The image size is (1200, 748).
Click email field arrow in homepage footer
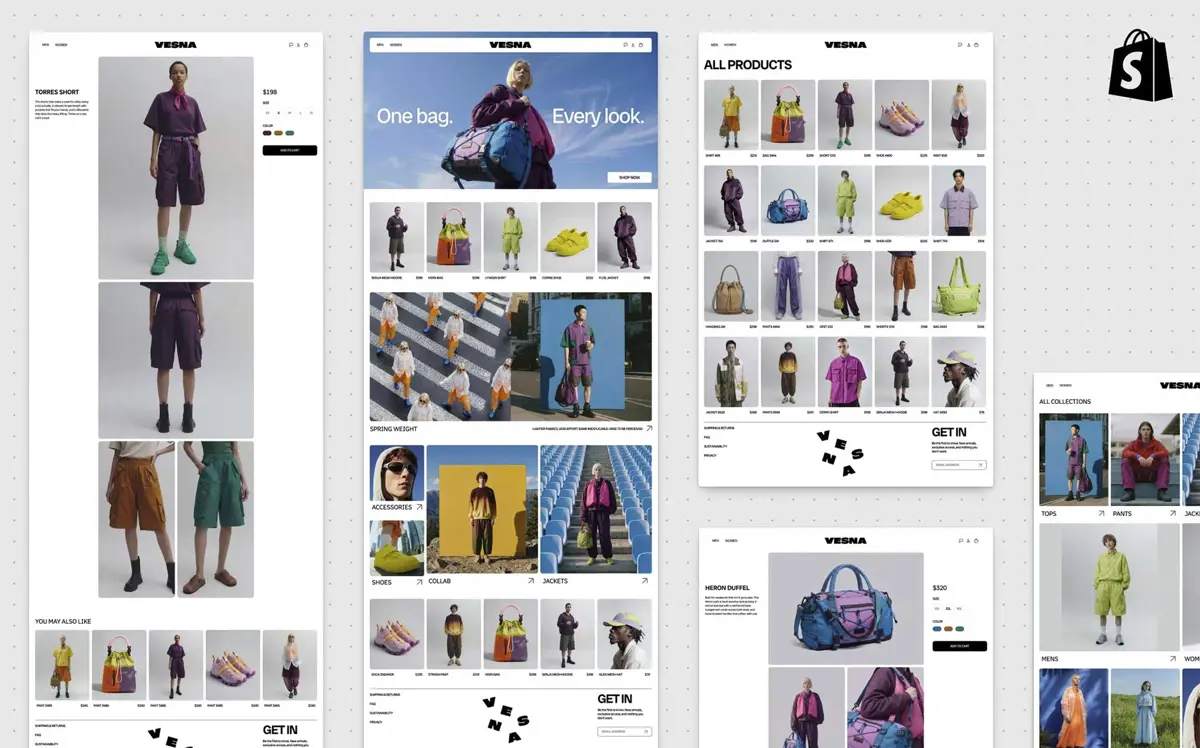(x=647, y=732)
